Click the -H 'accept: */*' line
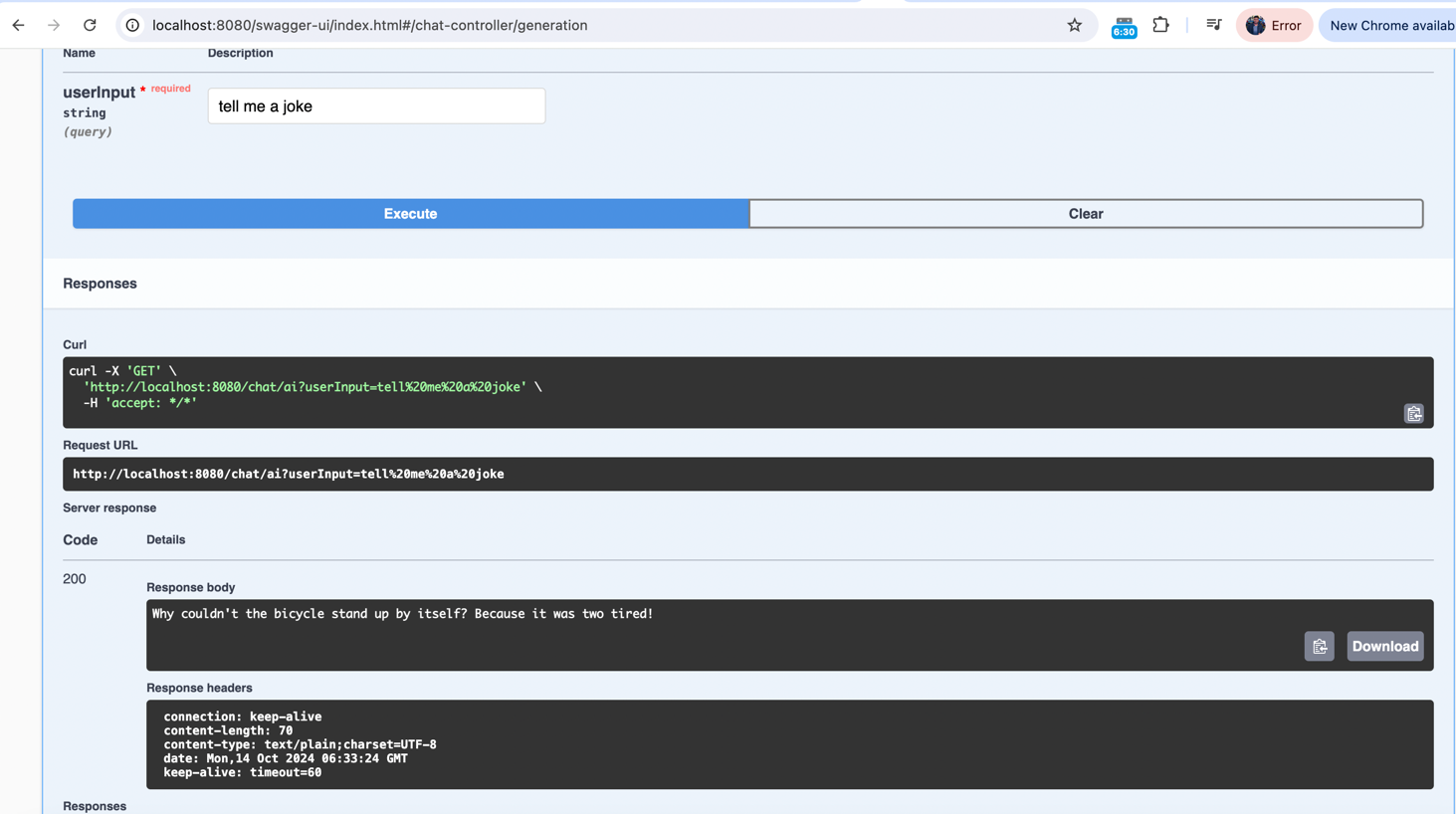The image size is (1456, 814). 140,403
